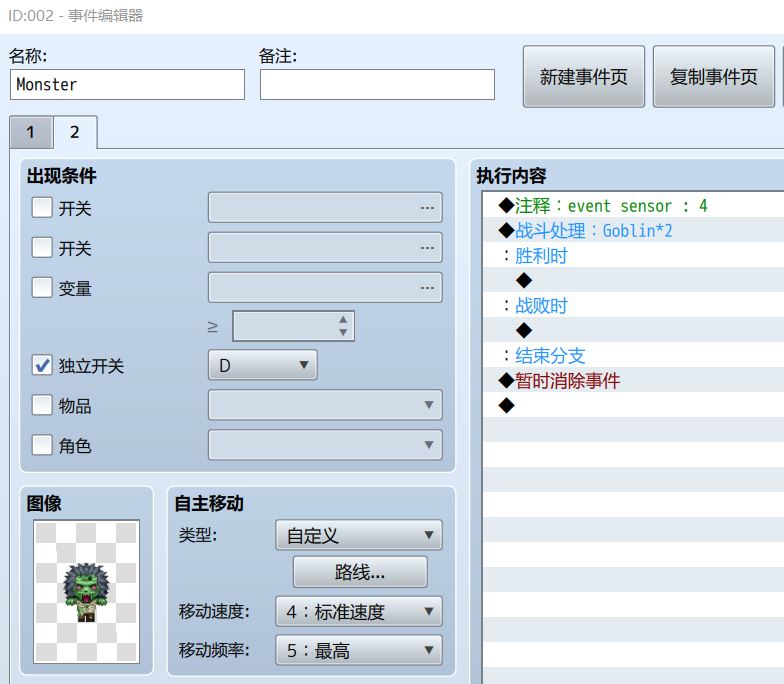Select the monster sprite image thumbnail
This screenshot has width=784, height=684.
pyautogui.click(x=86, y=592)
